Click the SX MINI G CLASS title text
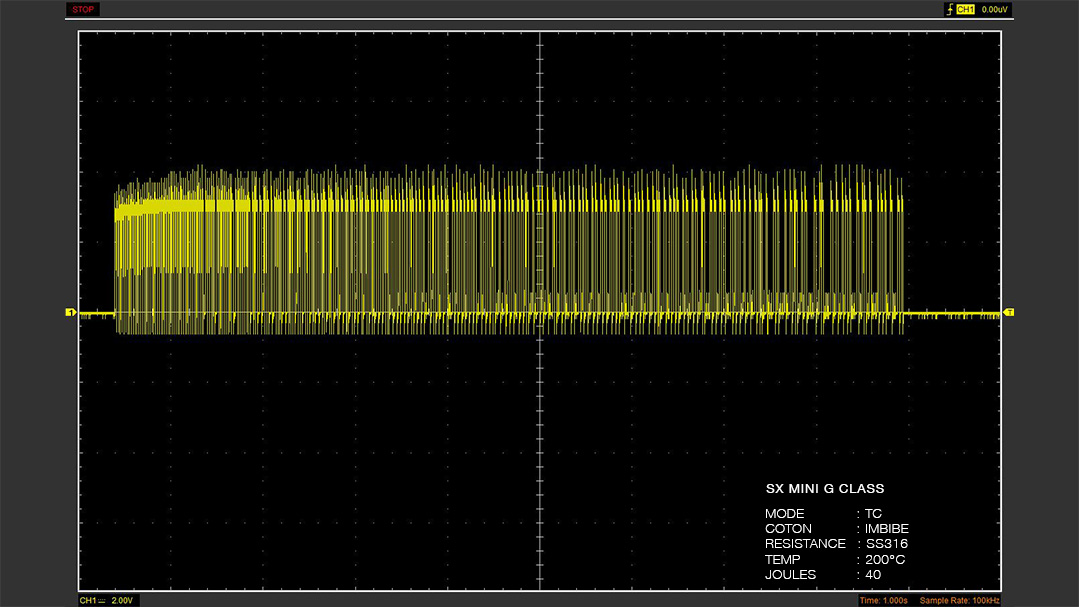Image resolution: width=1079 pixels, height=607 pixels. pyautogui.click(x=825, y=489)
